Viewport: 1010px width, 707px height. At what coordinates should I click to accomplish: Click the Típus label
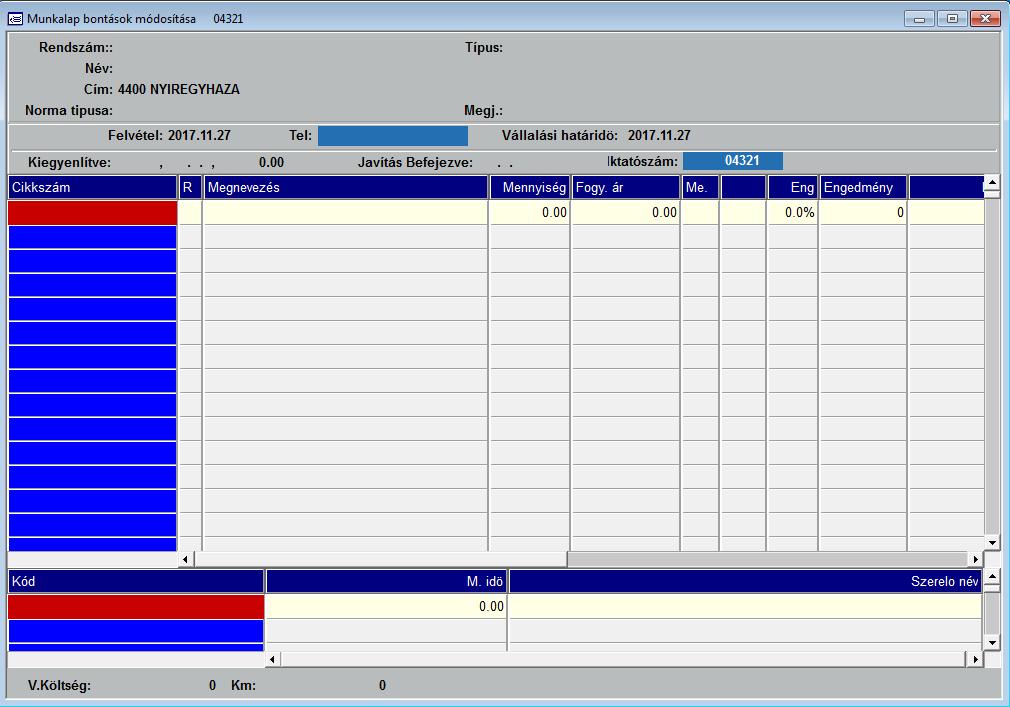(x=484, y=48)
